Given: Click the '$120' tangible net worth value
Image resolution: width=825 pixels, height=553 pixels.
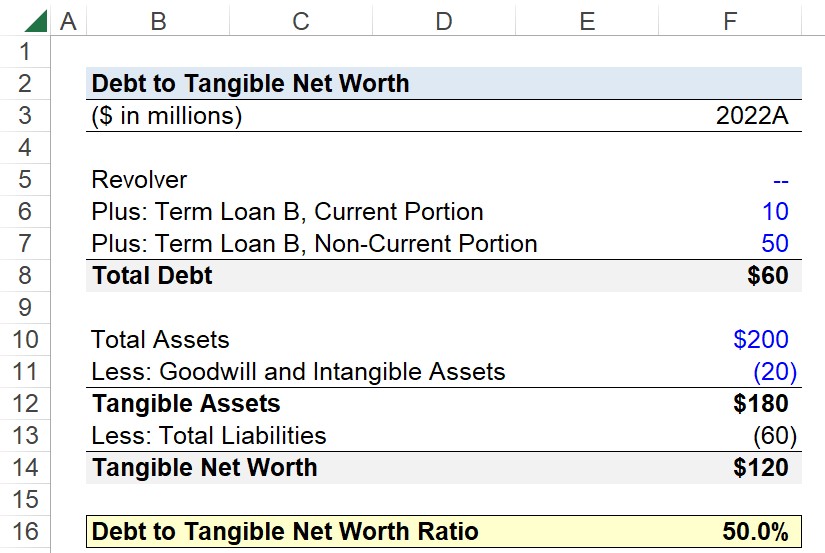Looking at the screenshot, I should tap(761, 468).
